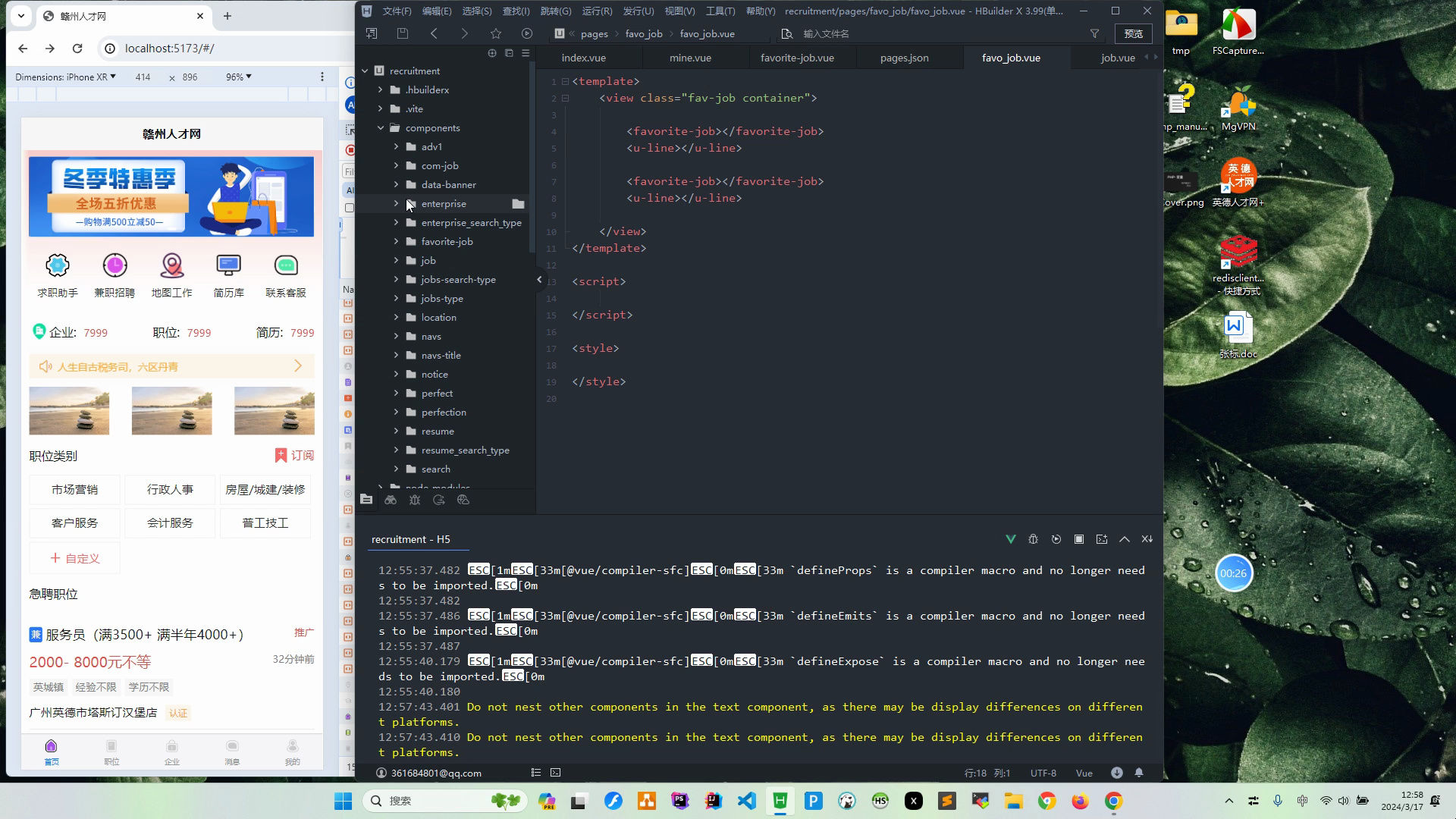Click the navigate forward arrow in HBuilder toolbar
This screenshot has width=1456, height=819.
(464, 33)
